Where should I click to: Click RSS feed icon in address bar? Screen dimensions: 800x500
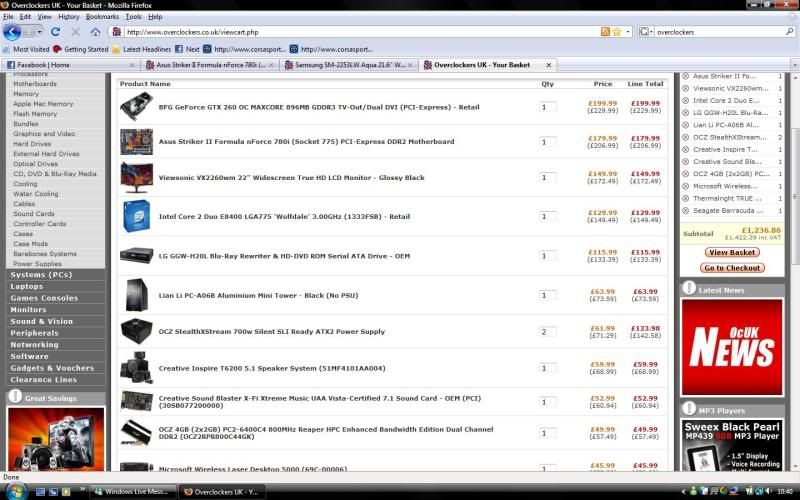605,32
